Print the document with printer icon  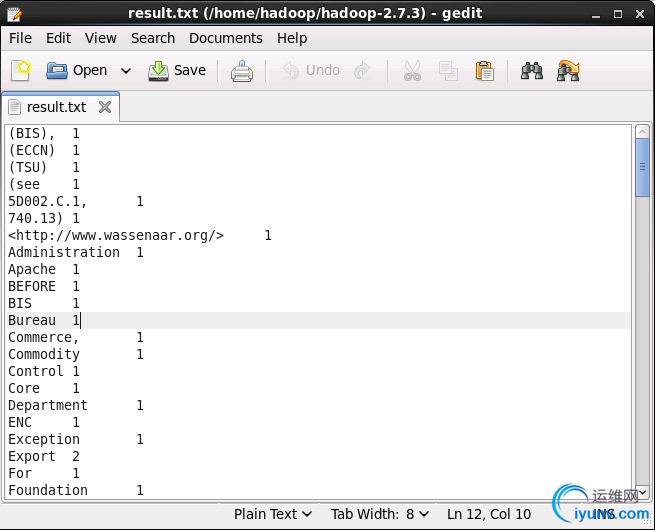coord(242,71)
